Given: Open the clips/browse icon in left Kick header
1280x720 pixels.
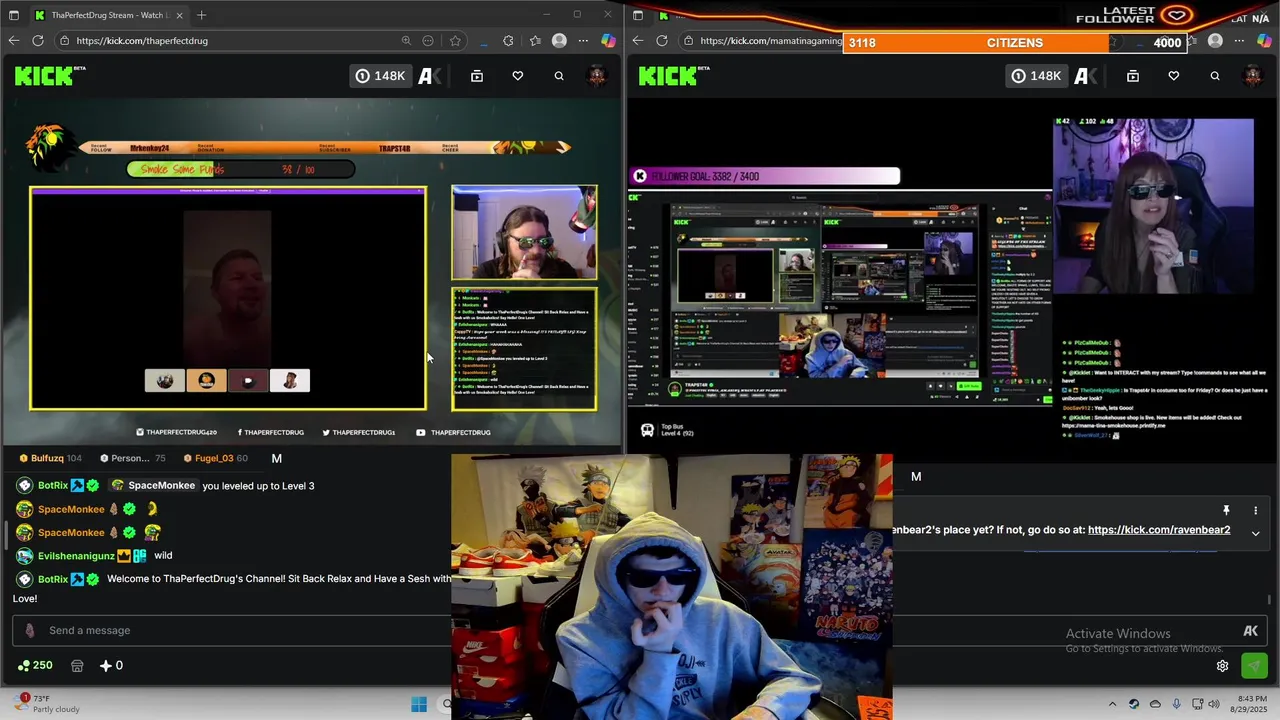Looking at the screenshot, I should tap(477, 76).
